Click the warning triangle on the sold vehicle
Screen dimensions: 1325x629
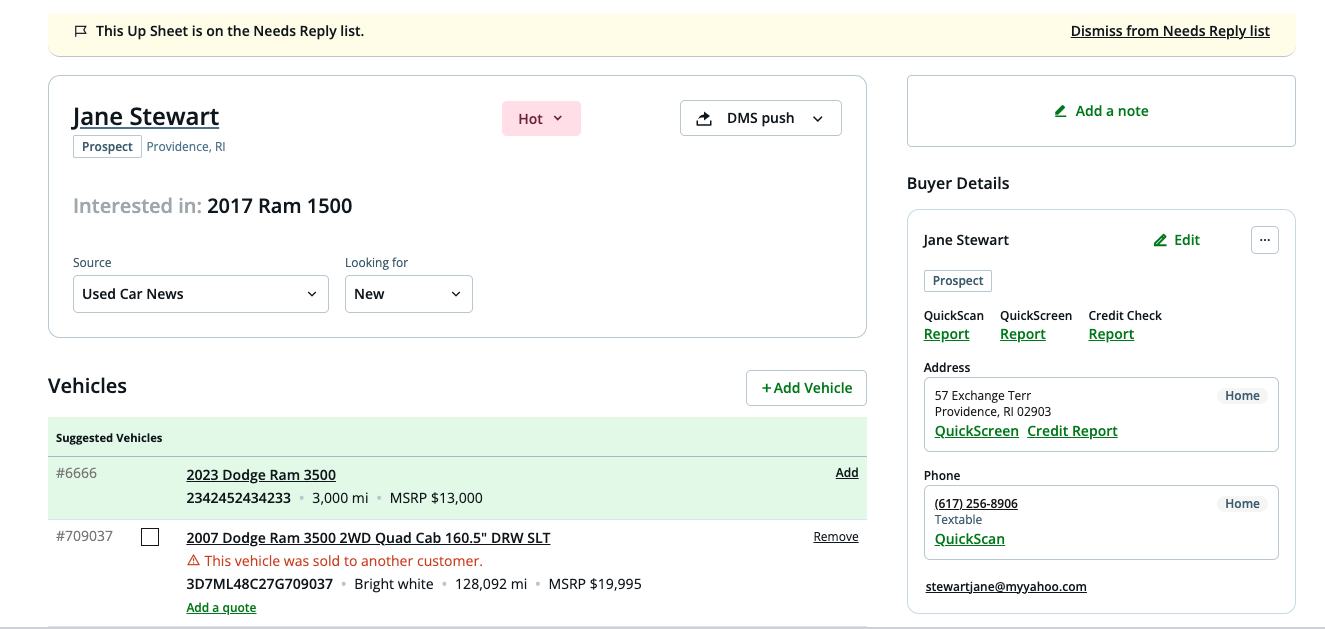coord(194,561)
